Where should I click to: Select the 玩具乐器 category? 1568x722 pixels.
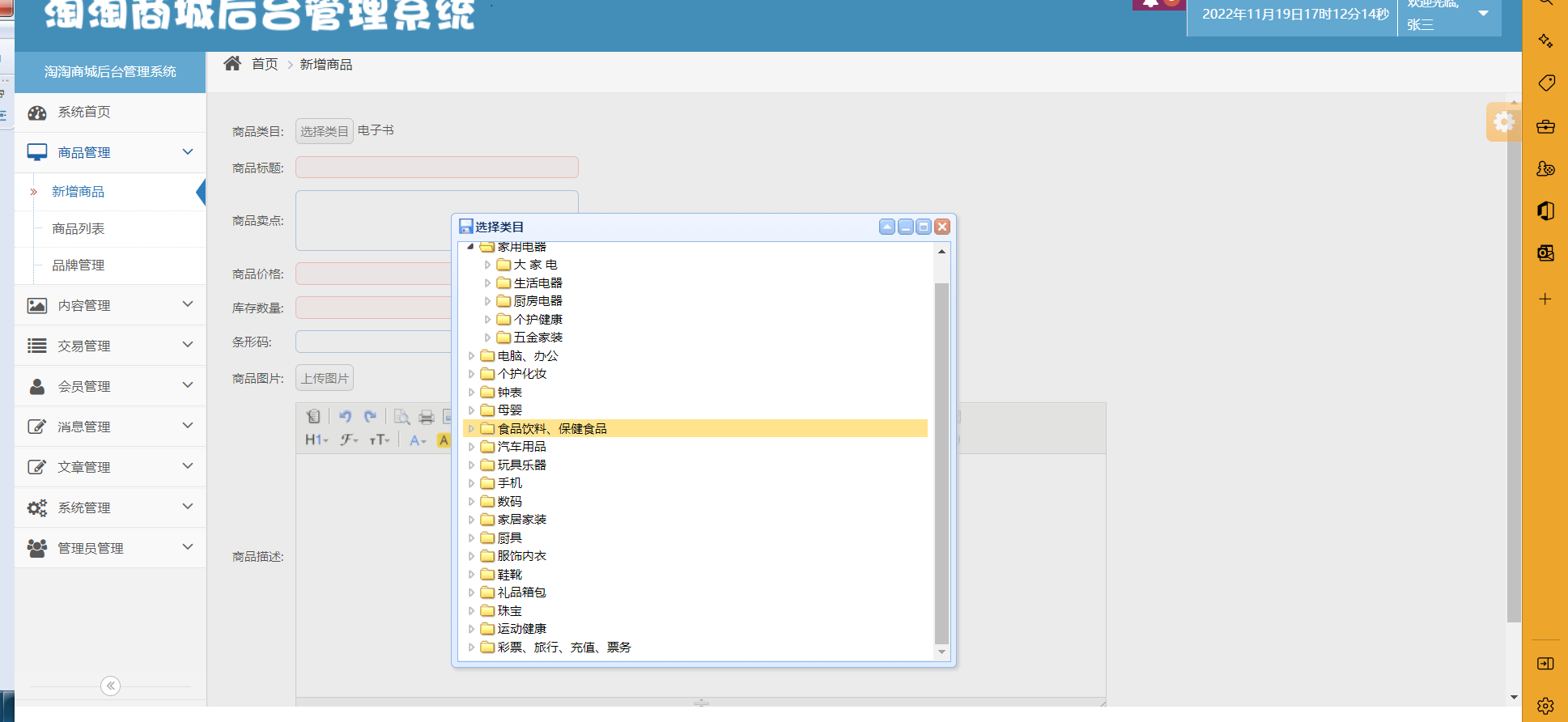point(522,465)
